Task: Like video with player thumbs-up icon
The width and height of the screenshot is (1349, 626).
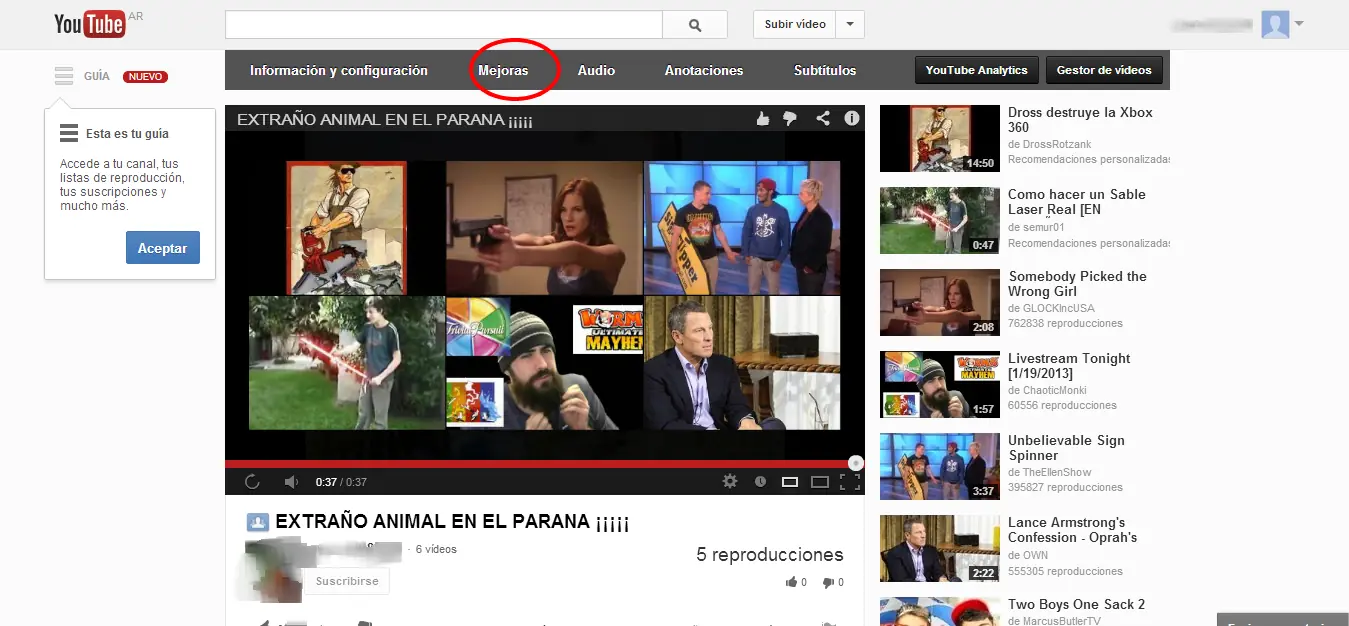Action: click(x=763, y=119)
